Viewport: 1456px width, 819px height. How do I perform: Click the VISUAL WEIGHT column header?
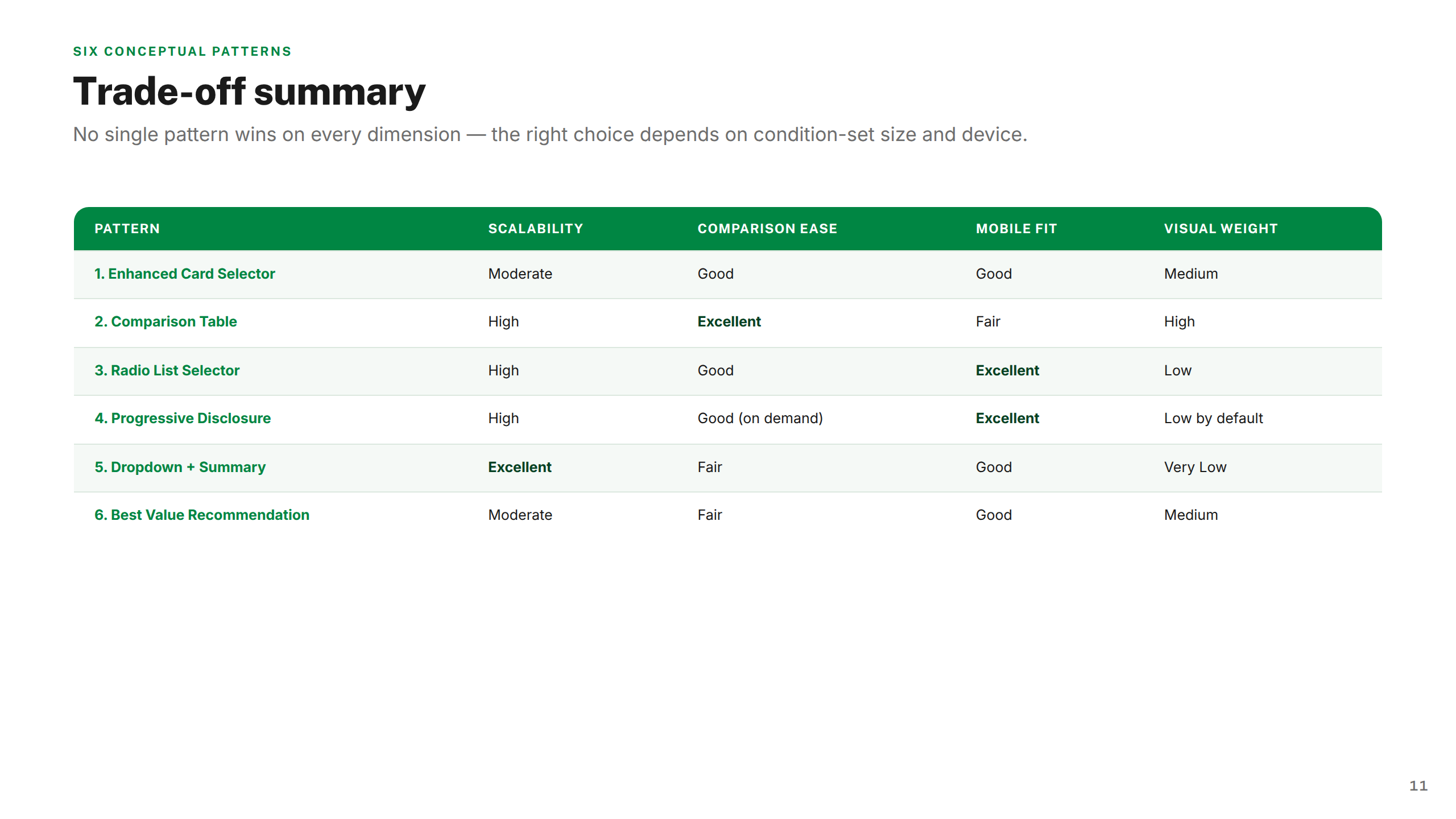(x=1221, y=229)
